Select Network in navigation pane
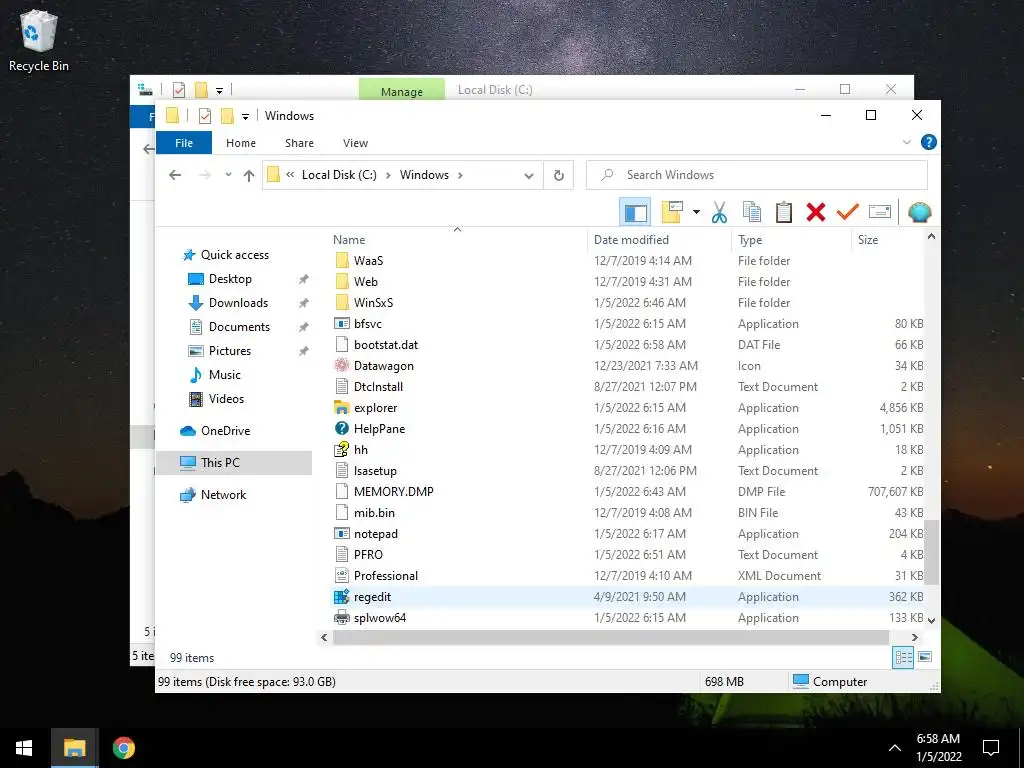The height and width of the screenshot is (768, 1024). pyautogui.click(x=223, y=495)
